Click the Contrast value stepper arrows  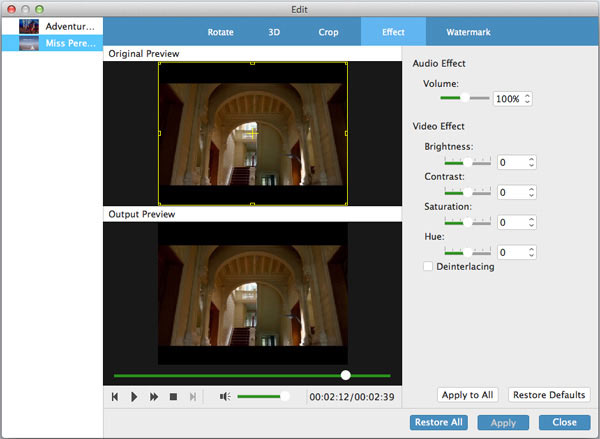(x=531, y=192)
